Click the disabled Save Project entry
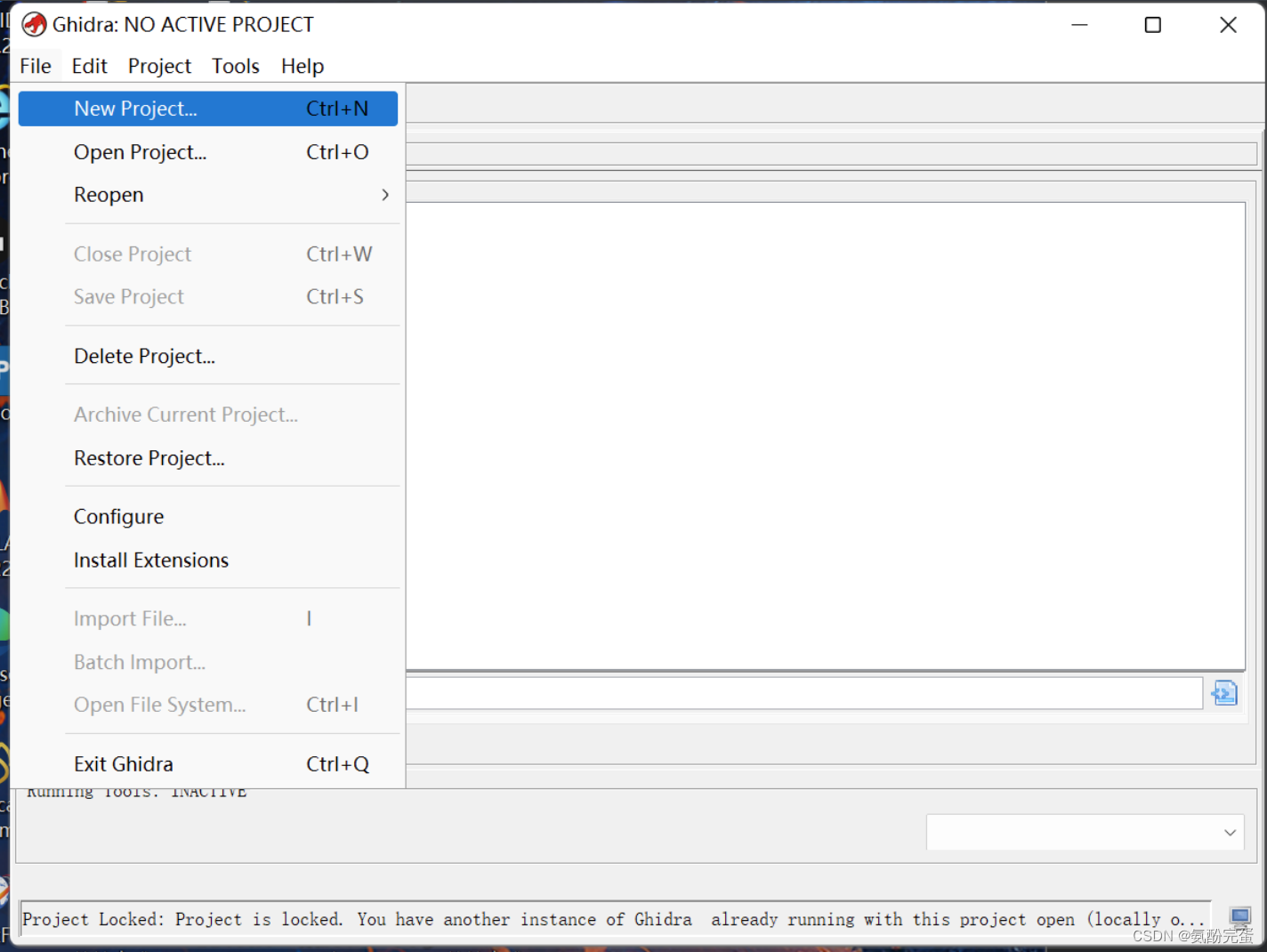Image resolution: width=1267 pixels, height=952 pixels. (208, 297)
